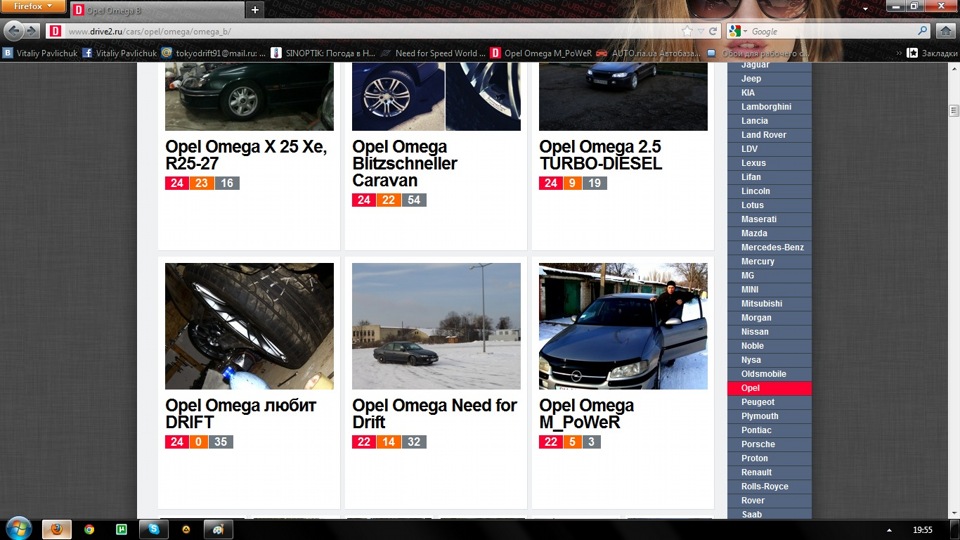Viewport: 960px width, 540px height.
Task: Click the gray 54 badge under Blitzschneller Caravan
Action: [414, 200]
